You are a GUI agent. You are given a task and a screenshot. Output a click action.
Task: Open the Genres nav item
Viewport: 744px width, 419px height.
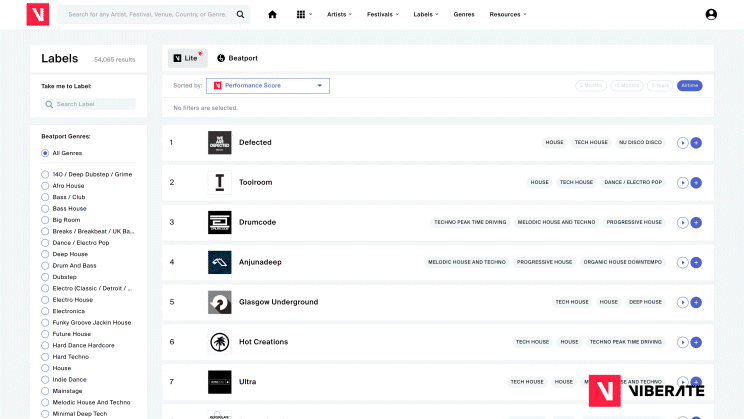(x=464, y=14)
